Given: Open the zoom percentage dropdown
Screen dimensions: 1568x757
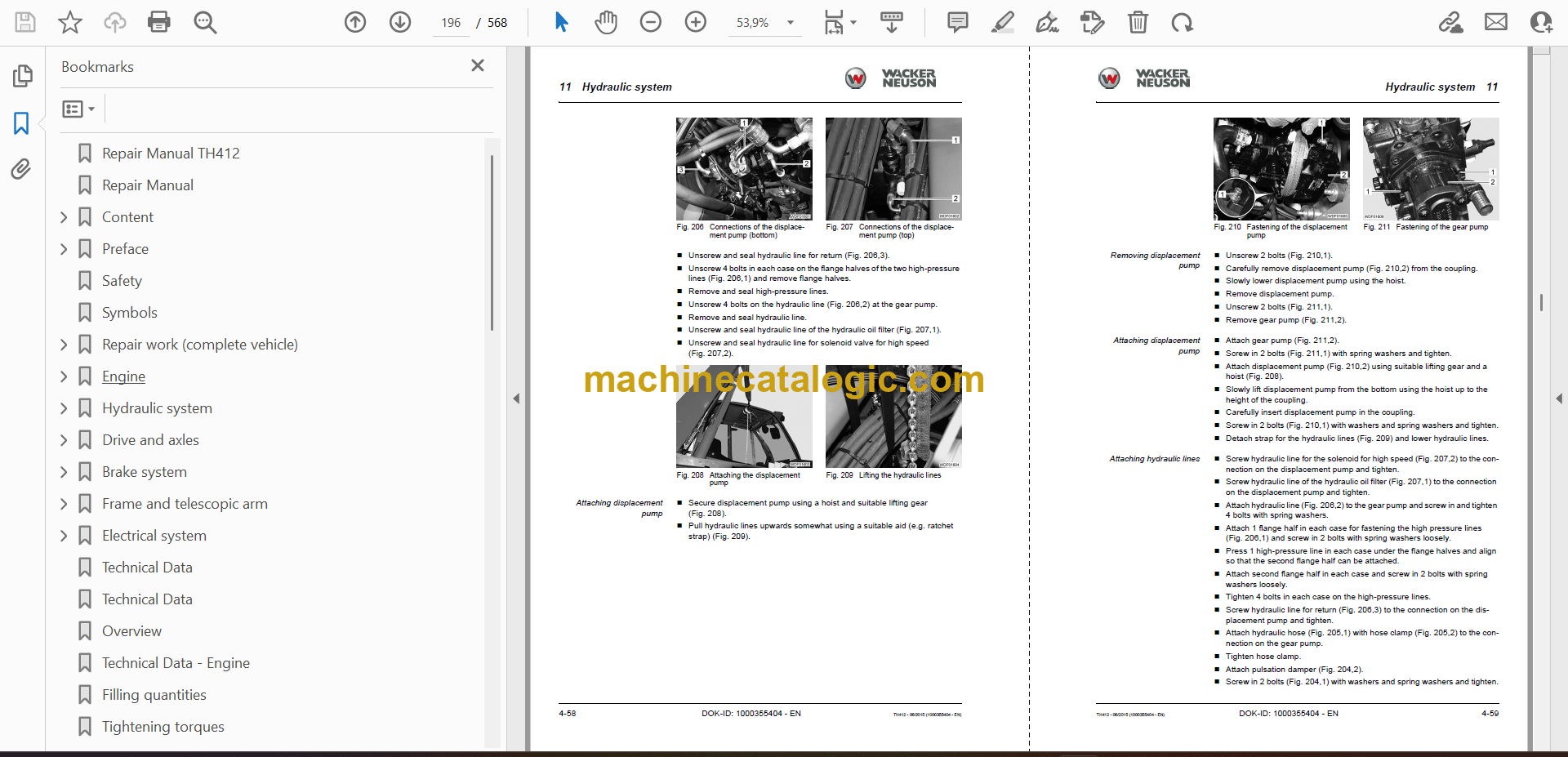Looking at the screenshot, I should 791,23.
